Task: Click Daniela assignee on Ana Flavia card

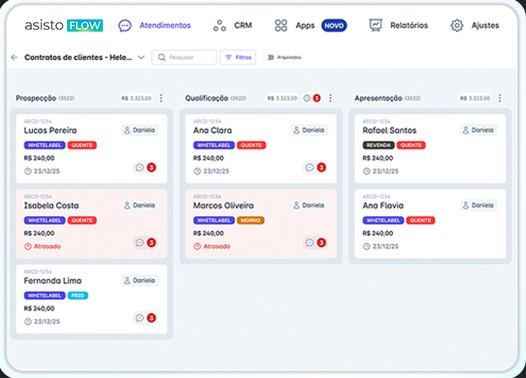Action: pyautogui.click(x=479, y=205)
